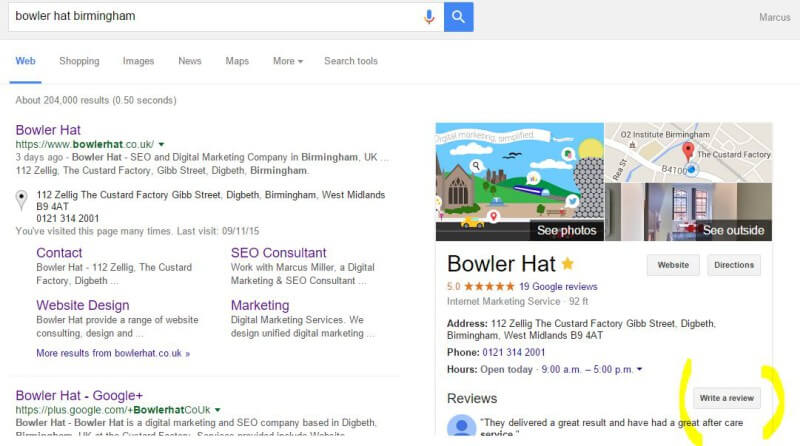
Task: Click the map pin icon beside the address
Action: (x=21, y=200)
